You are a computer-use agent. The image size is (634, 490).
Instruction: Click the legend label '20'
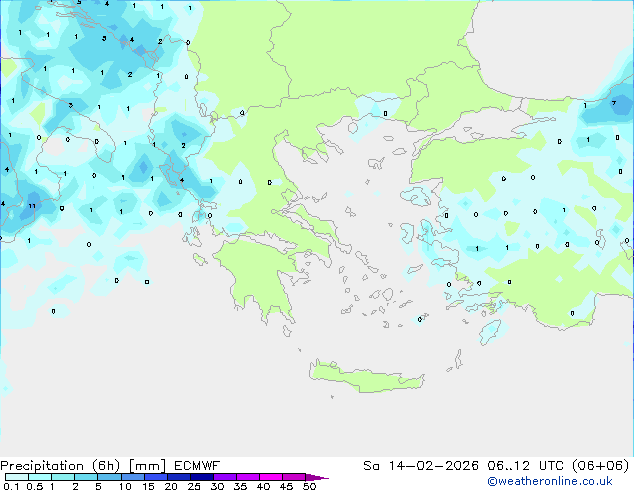171,486
